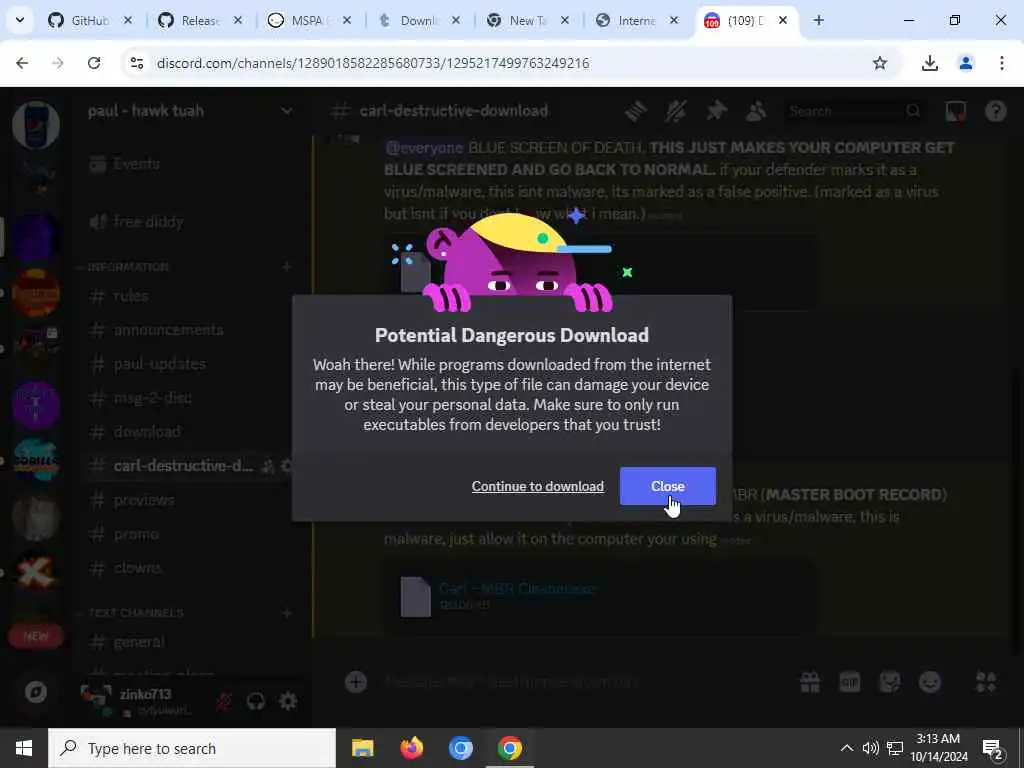
Task: Switch to the Releases browser tab
Action: click(x=199, y=20)
